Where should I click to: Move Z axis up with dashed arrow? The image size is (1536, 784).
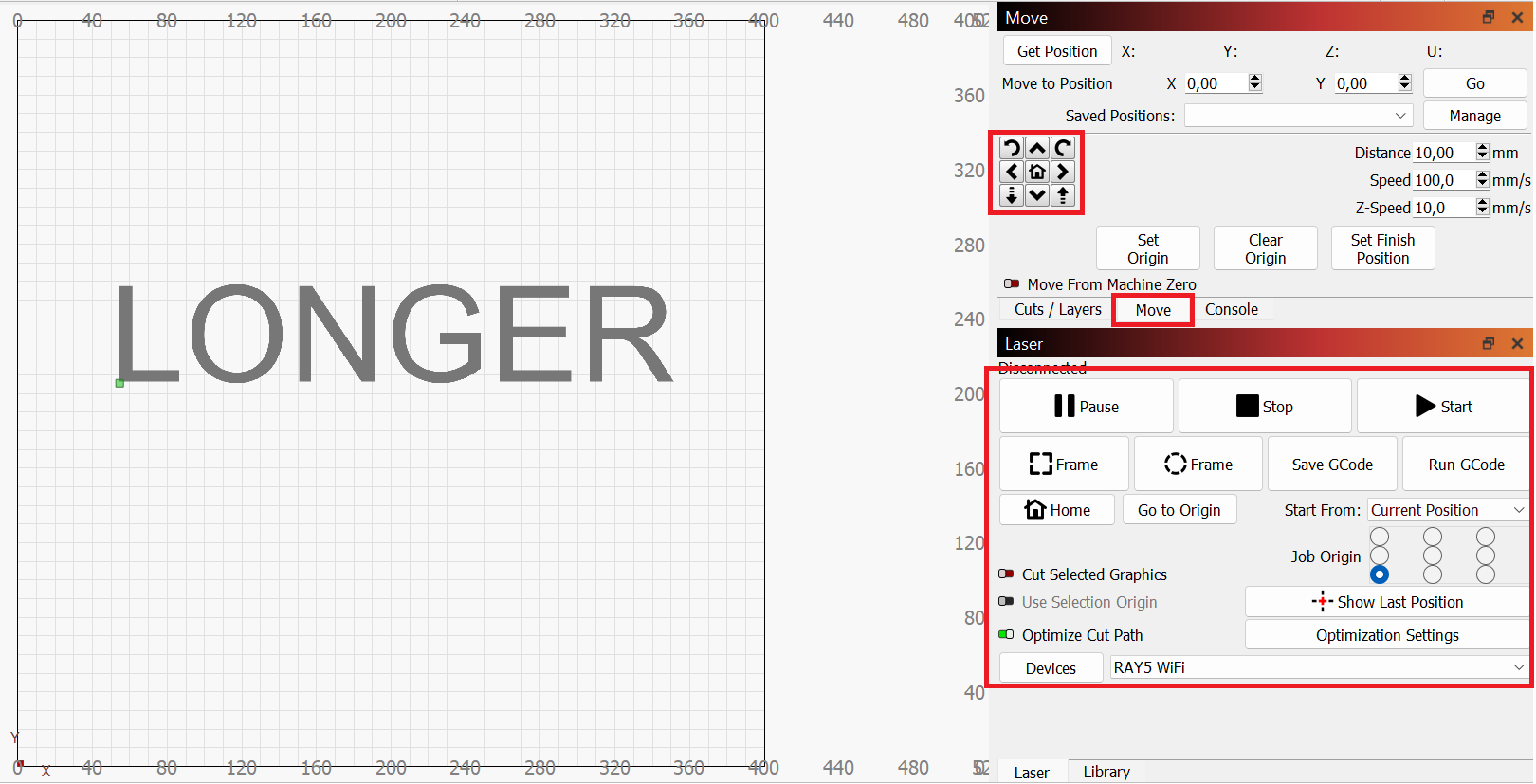click(1063, 195)
